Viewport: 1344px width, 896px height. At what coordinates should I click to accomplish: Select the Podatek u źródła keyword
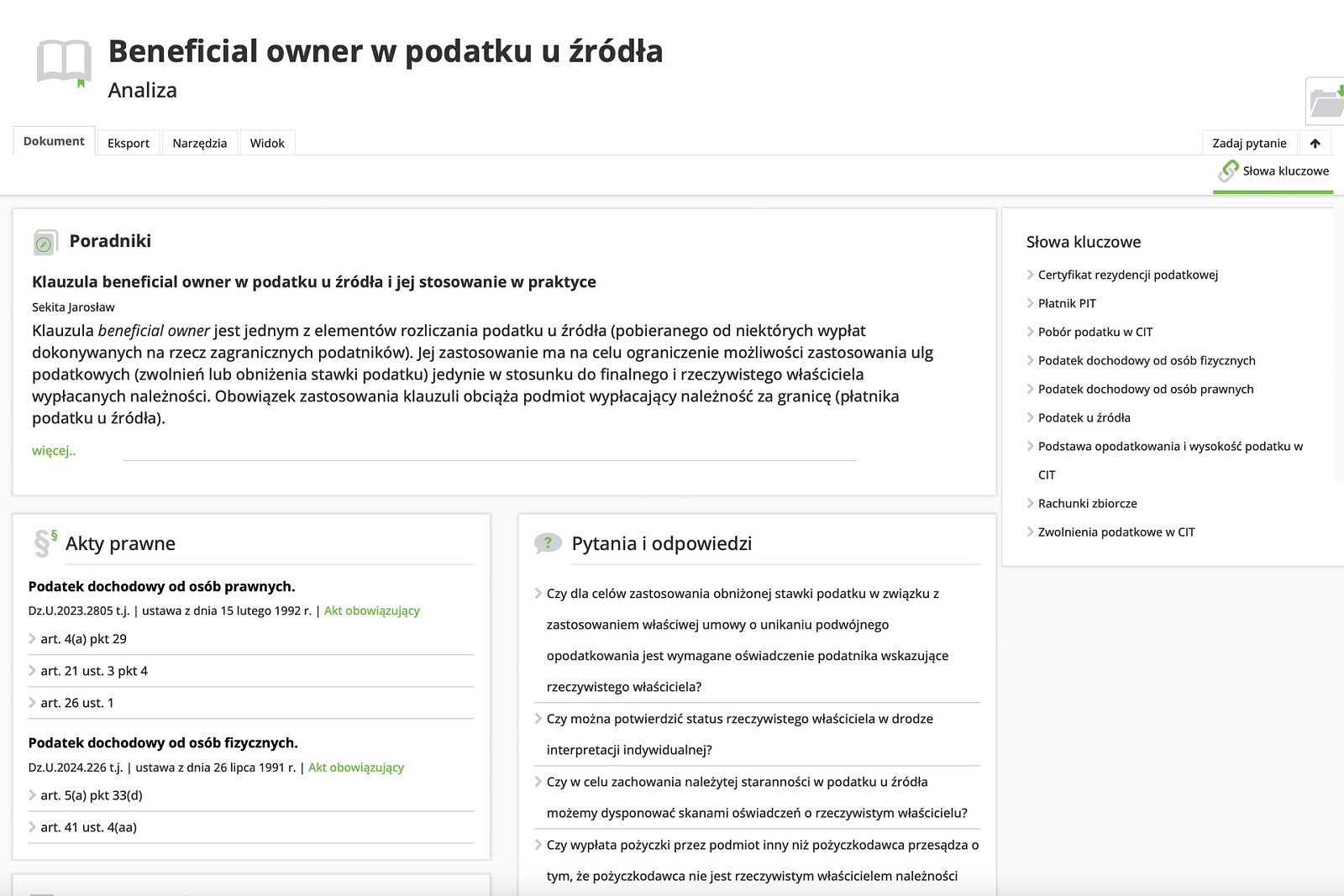coord(1084,417)
